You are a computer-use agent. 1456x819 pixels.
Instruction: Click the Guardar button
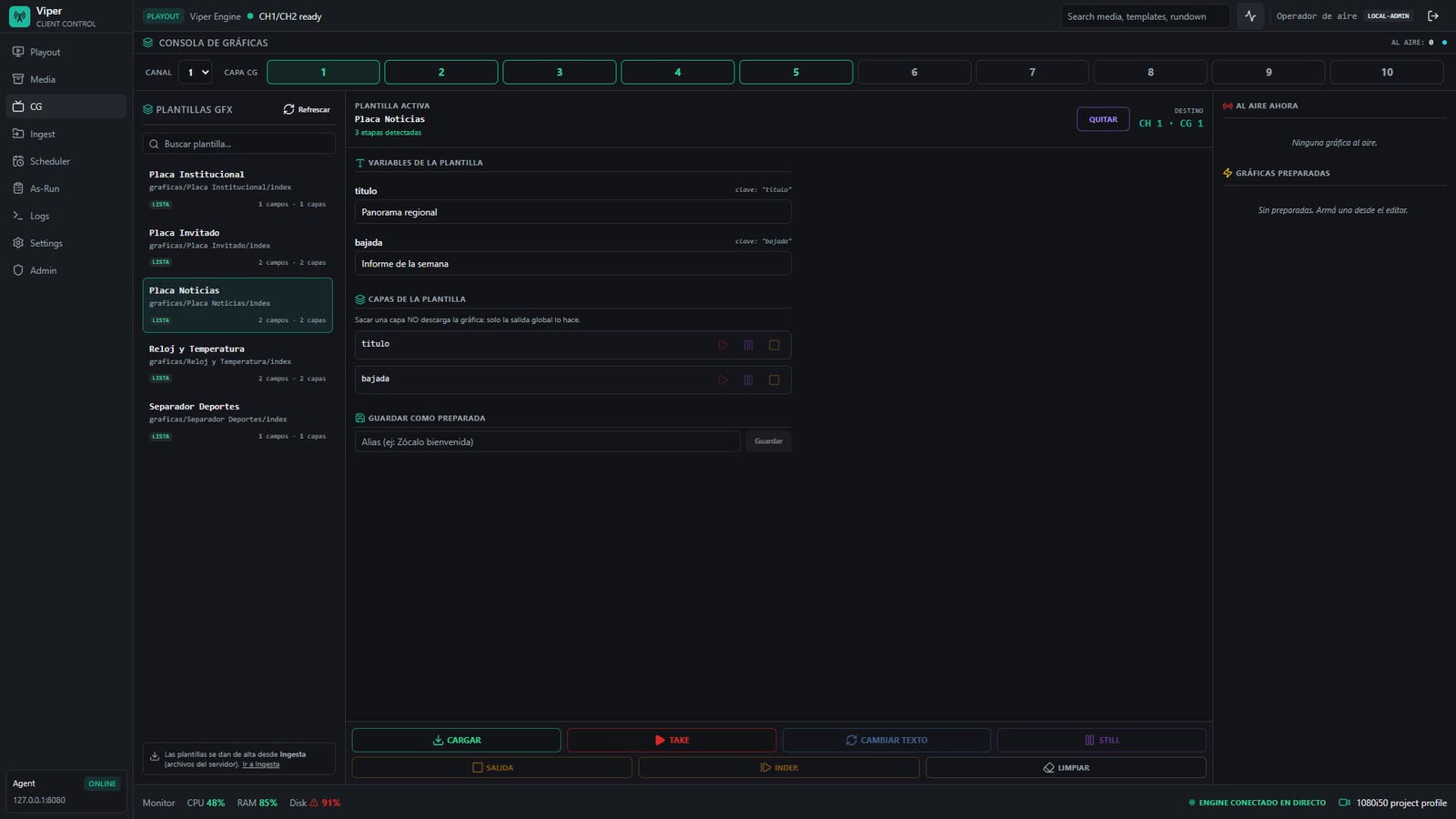tap(768, 441)
